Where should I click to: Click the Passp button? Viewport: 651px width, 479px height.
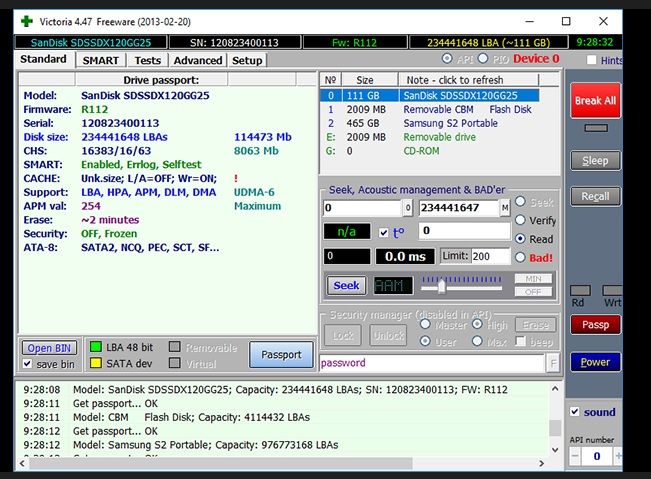click(595, 325)
